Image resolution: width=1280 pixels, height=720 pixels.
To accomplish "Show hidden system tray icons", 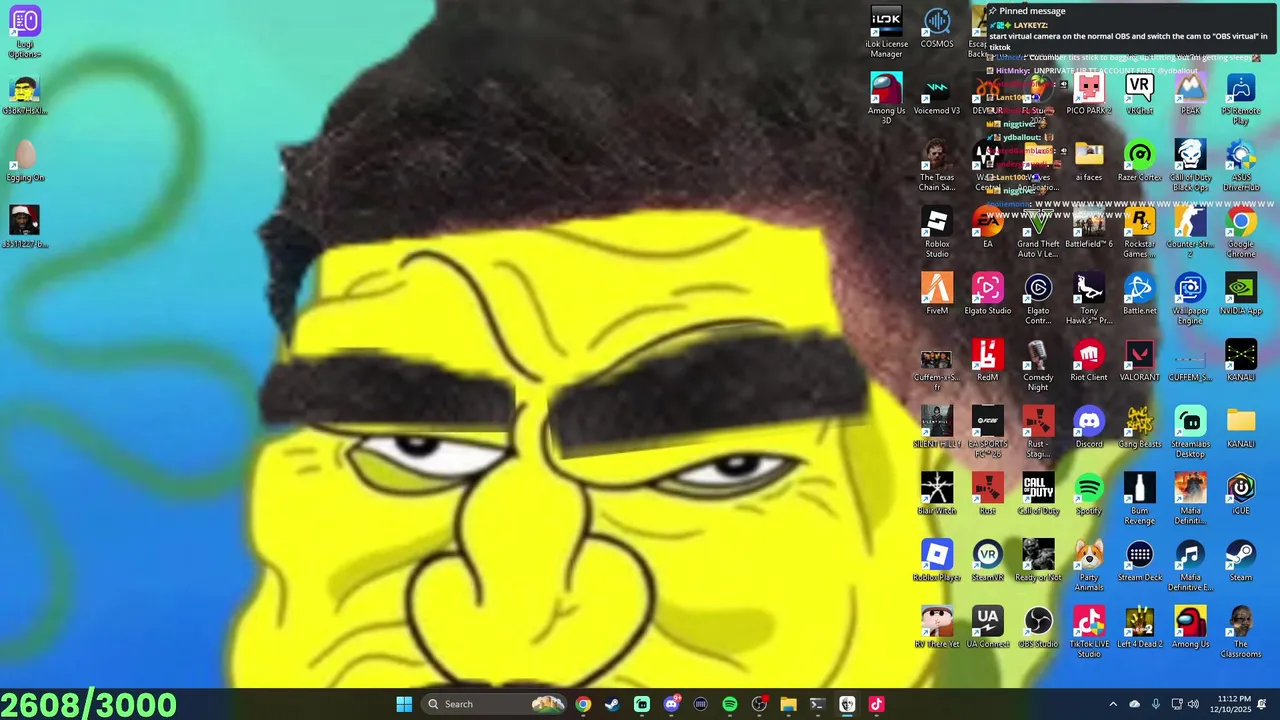I will (1113, 704).
